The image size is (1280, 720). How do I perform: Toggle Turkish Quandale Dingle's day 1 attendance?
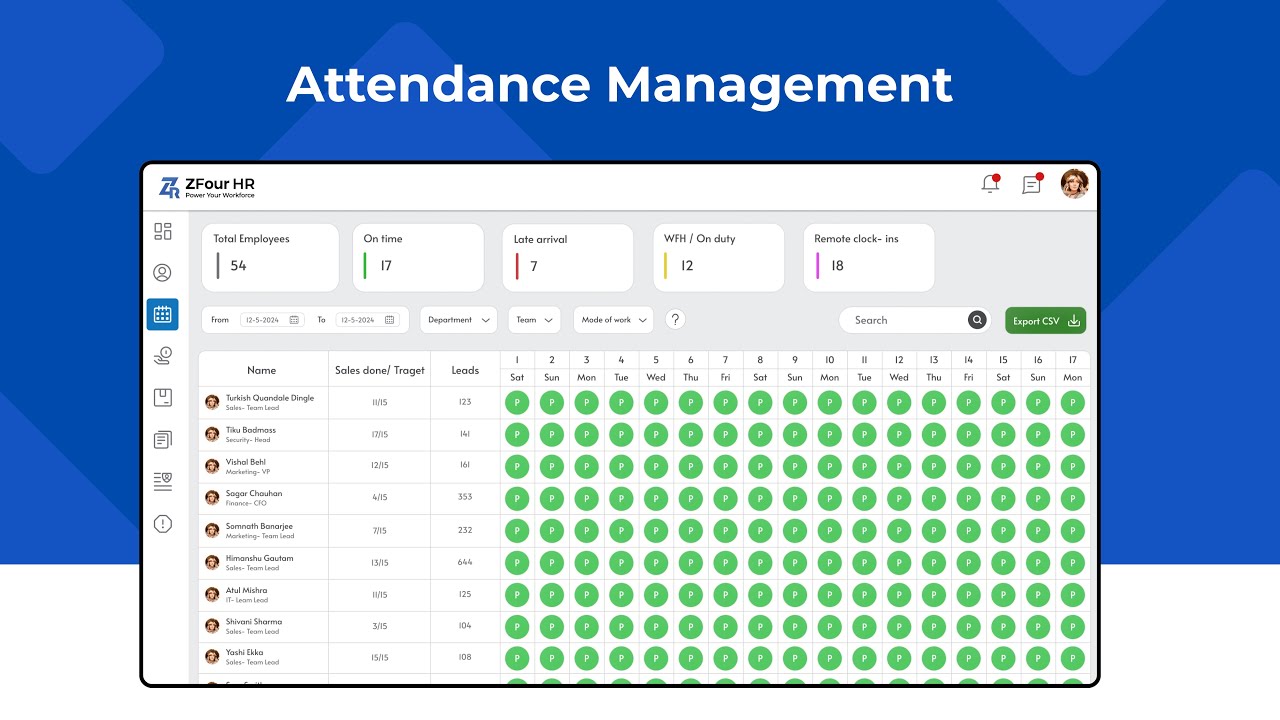click(517, 403)
